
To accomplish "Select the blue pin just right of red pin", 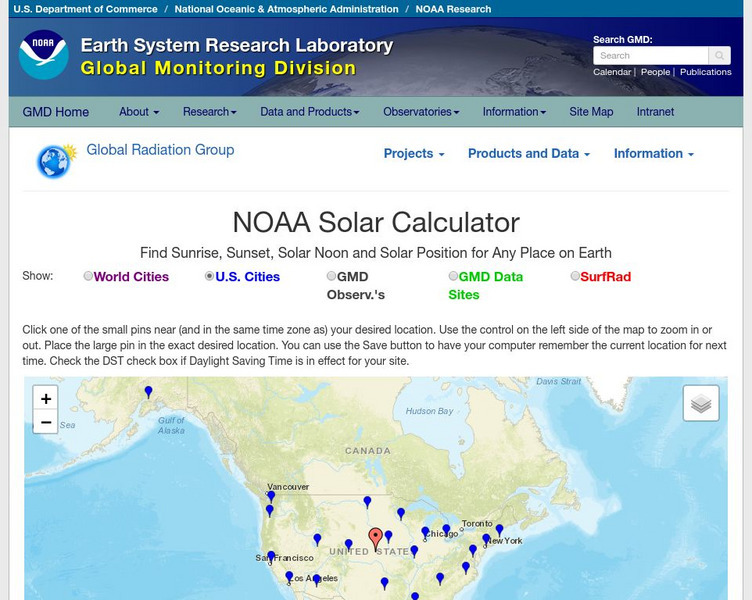I will pyautogui.click(x=388, y=536).
